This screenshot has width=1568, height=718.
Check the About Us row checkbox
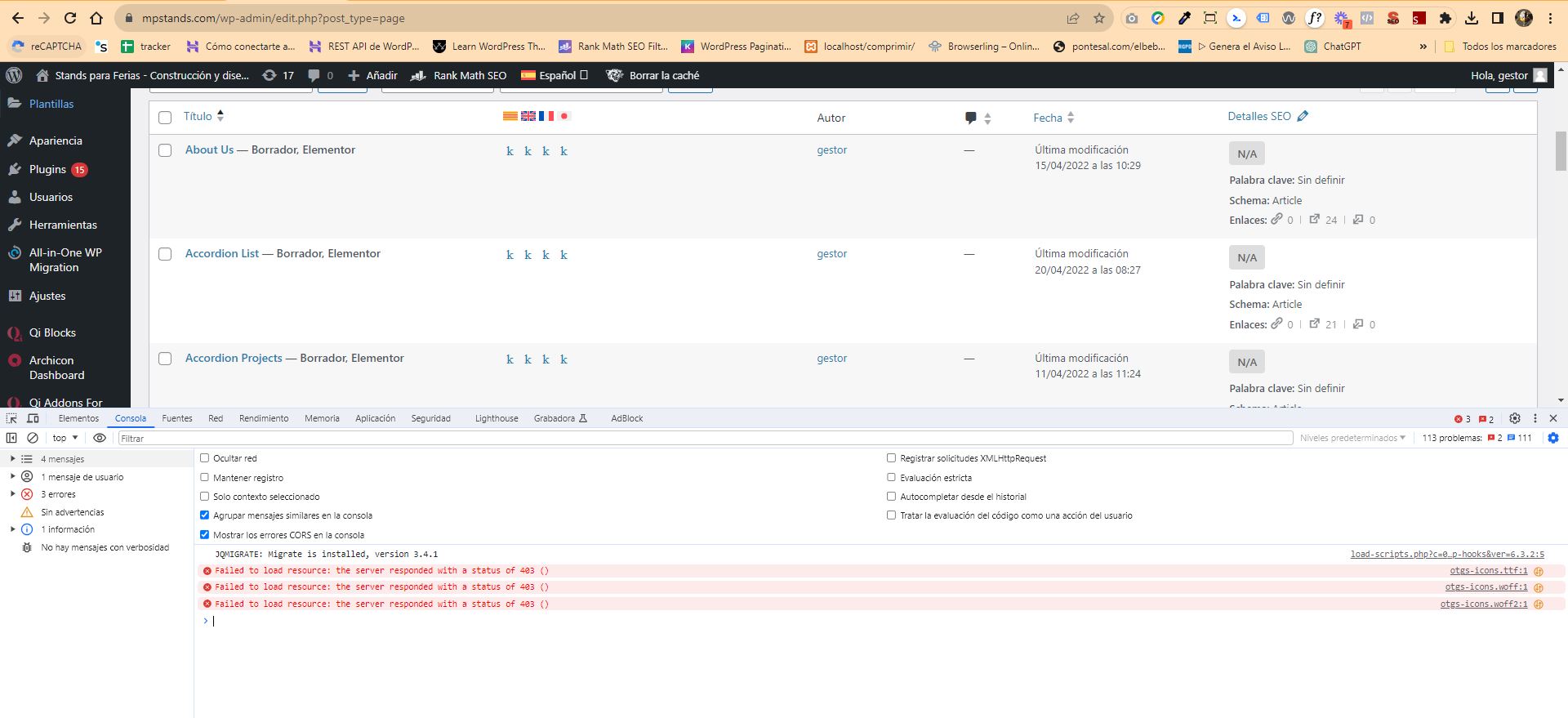coord(165,150)
